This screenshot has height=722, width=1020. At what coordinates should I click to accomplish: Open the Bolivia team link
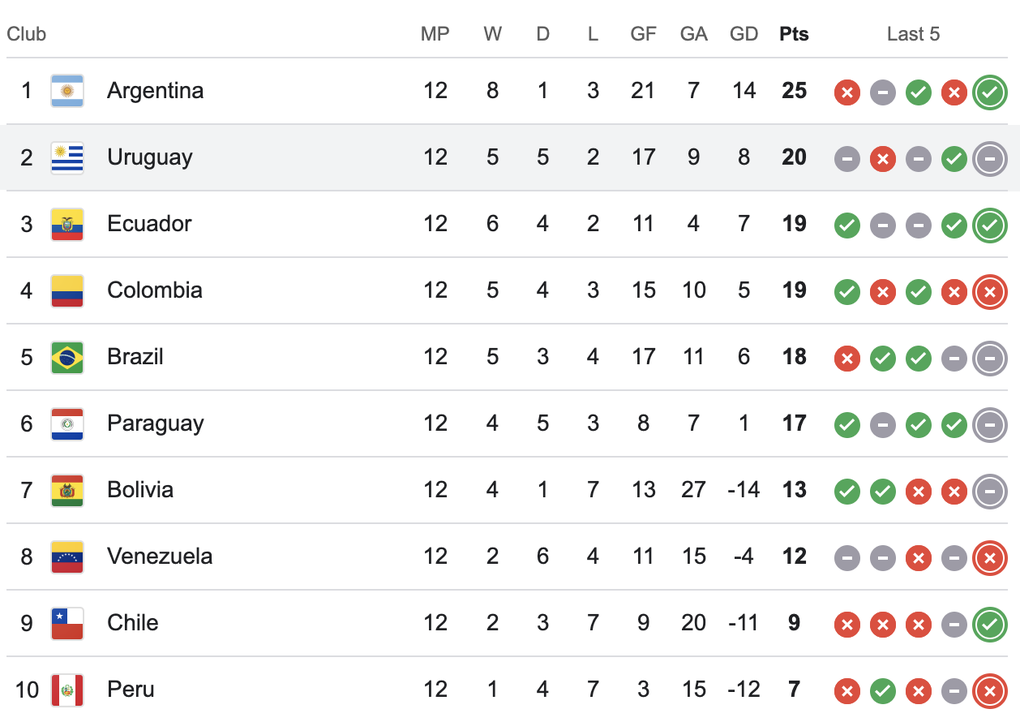140,489
